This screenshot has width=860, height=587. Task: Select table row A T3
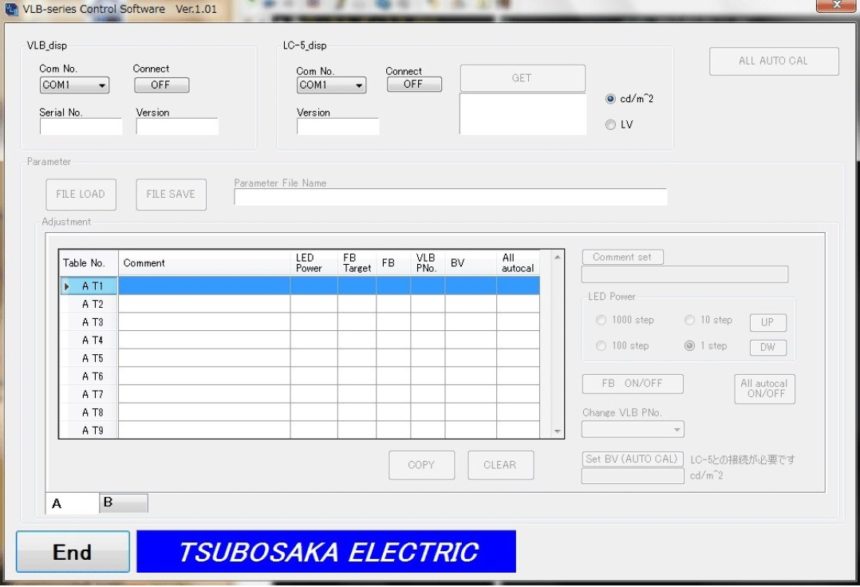[299, 322]
